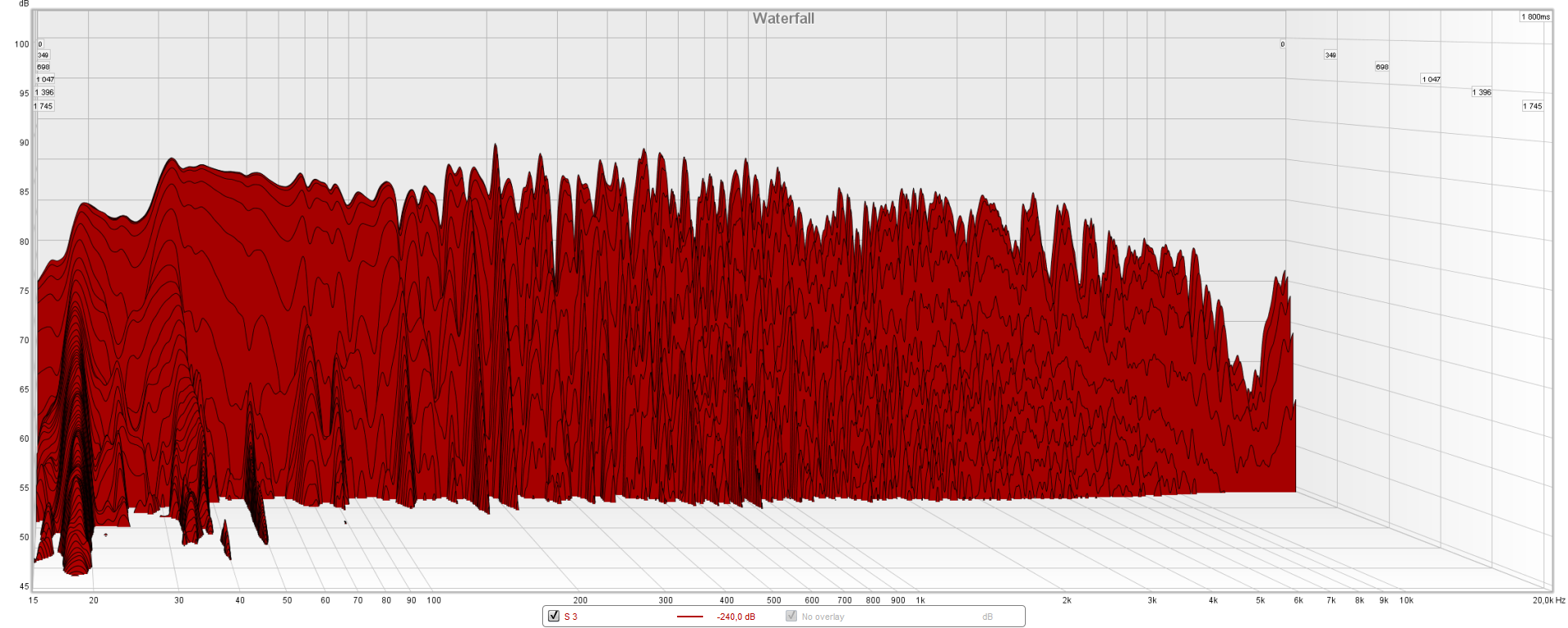1568x628 pixels.
Task: Select the left-side 1 047 time slice marker
Action: pyautogui.click(x=45, y=79)
